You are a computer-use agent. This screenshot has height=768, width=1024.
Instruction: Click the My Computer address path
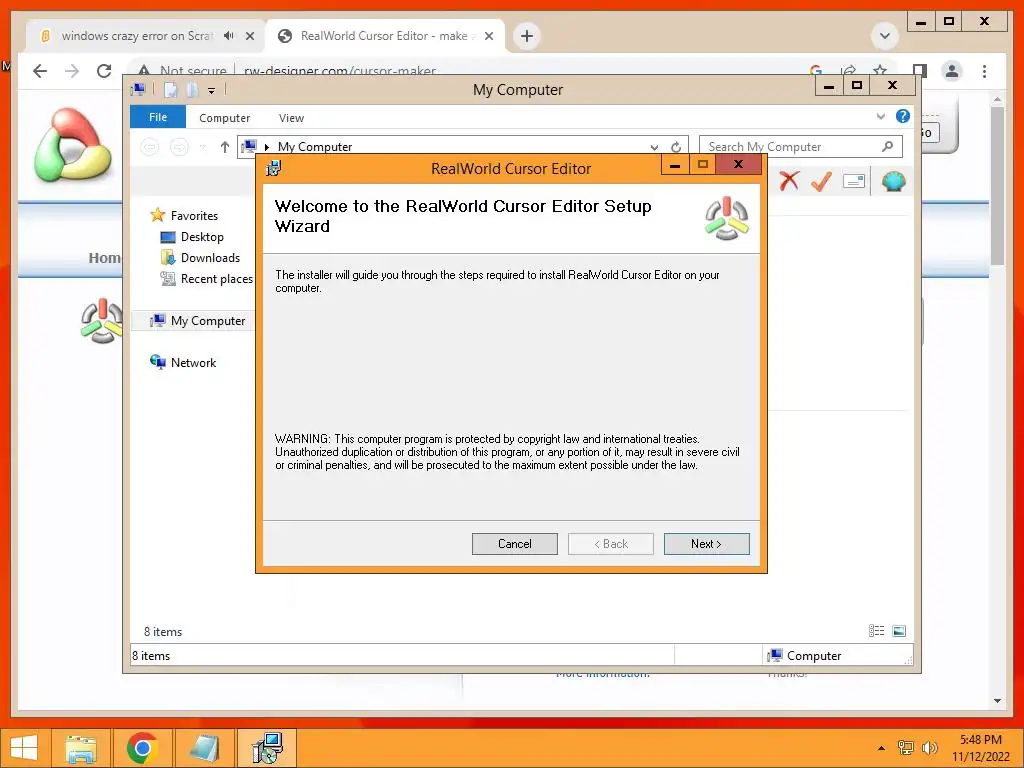(x=315, y=147)
